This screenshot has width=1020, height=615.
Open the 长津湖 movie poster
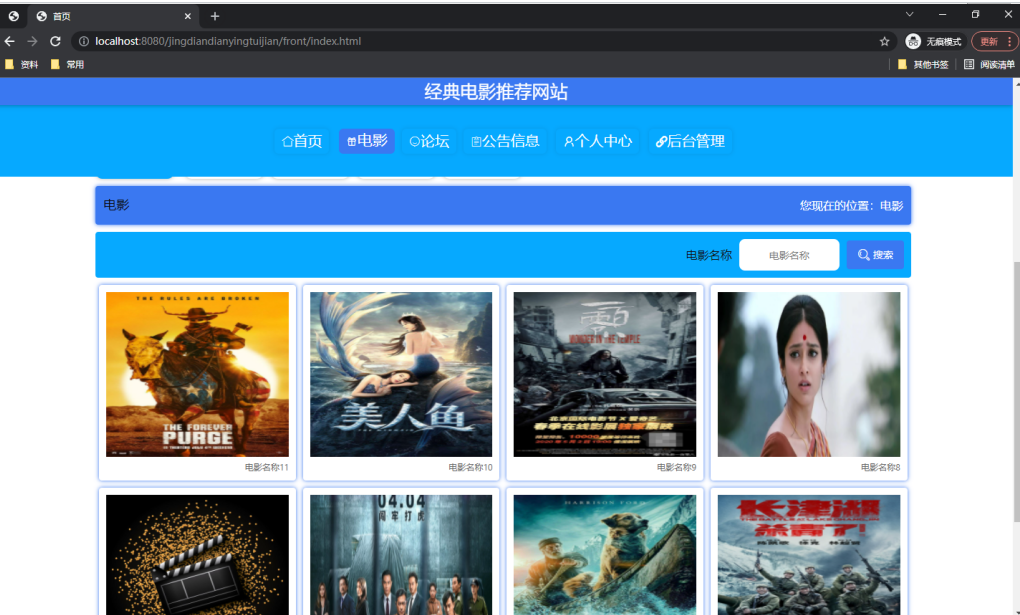809,554
